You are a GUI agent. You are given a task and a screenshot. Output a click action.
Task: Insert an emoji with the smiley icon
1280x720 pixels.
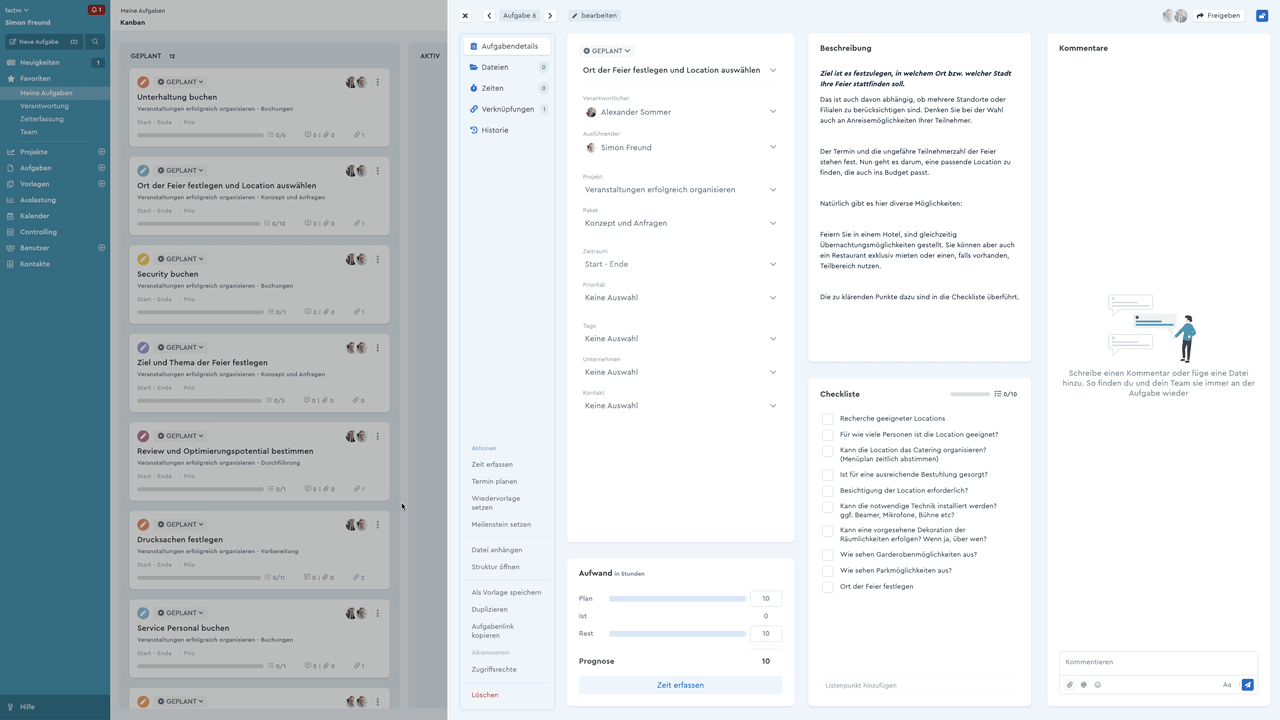click(x=1097, y=685)
